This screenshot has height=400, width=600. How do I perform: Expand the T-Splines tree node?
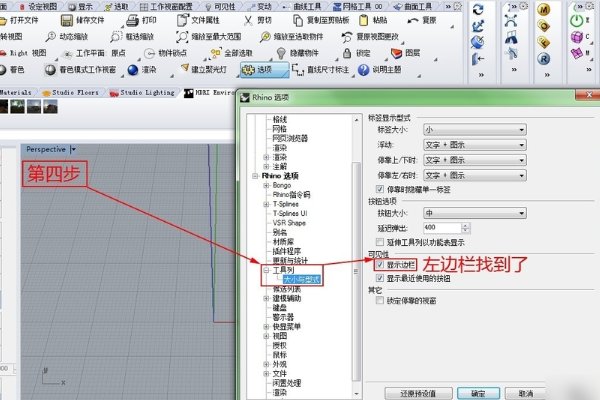coord(266,204)
